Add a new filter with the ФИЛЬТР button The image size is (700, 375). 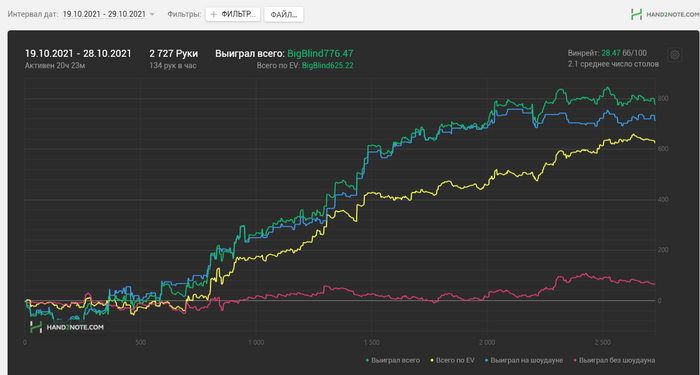[x=233, y=14]
